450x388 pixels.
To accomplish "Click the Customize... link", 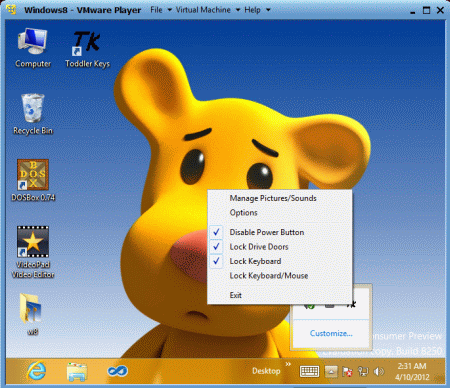I will click(x=331, y=333).
